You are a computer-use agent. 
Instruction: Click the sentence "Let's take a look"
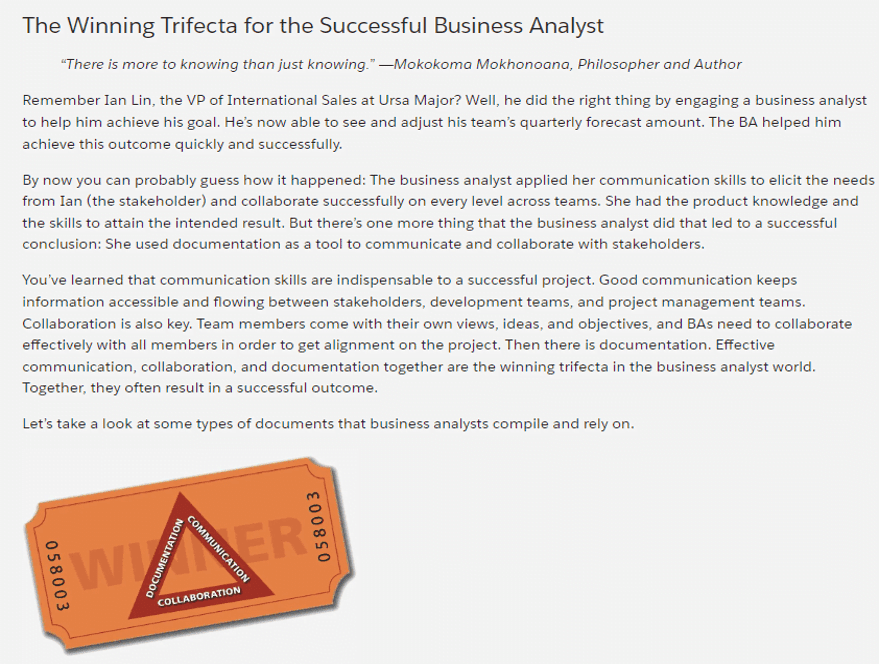pos(328,423)
